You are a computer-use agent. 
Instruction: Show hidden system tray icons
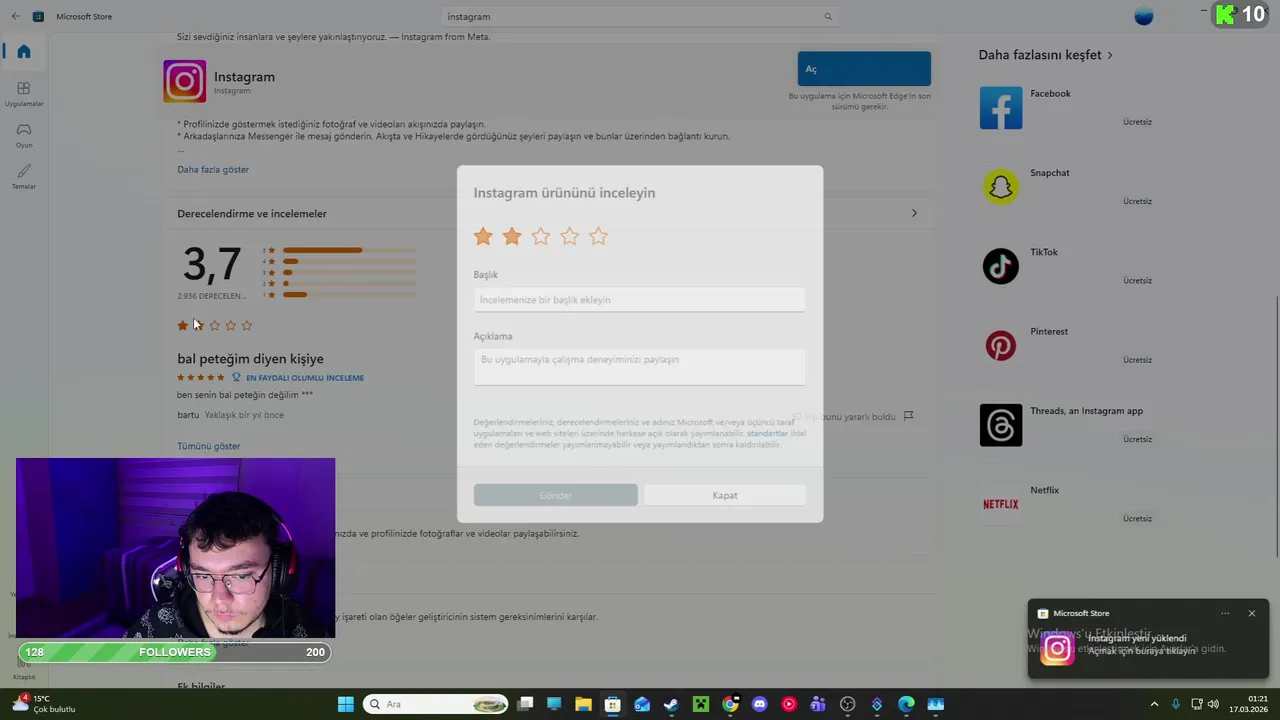1154,704
